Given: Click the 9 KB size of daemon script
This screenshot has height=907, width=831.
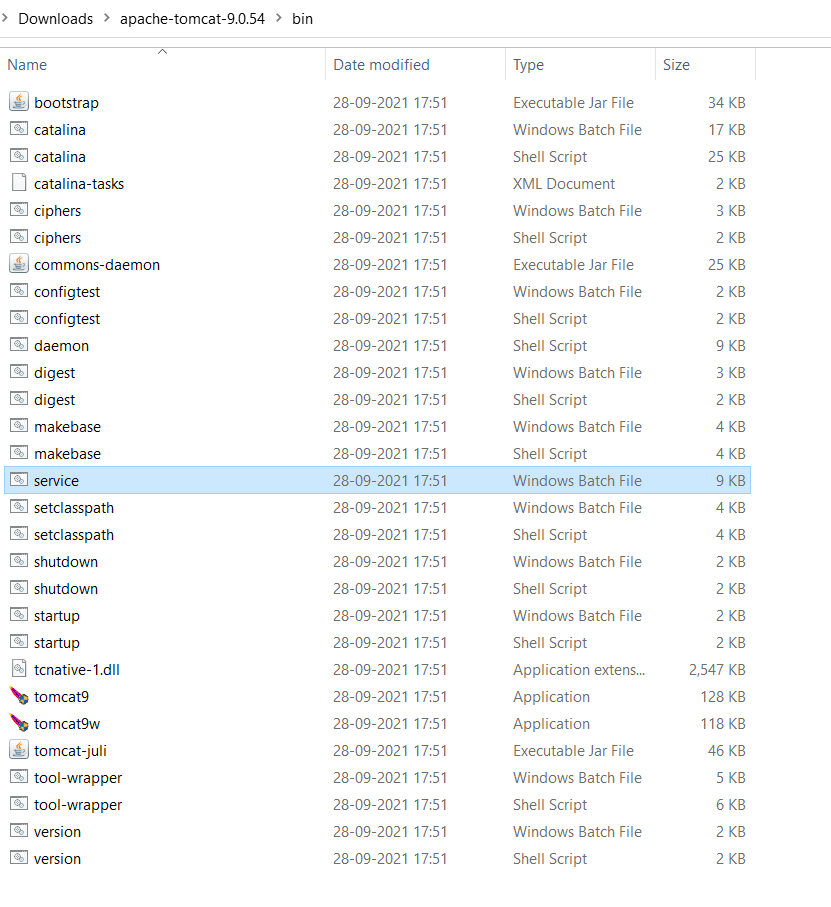Looking at the screenshot, I should tap(731, 345).
